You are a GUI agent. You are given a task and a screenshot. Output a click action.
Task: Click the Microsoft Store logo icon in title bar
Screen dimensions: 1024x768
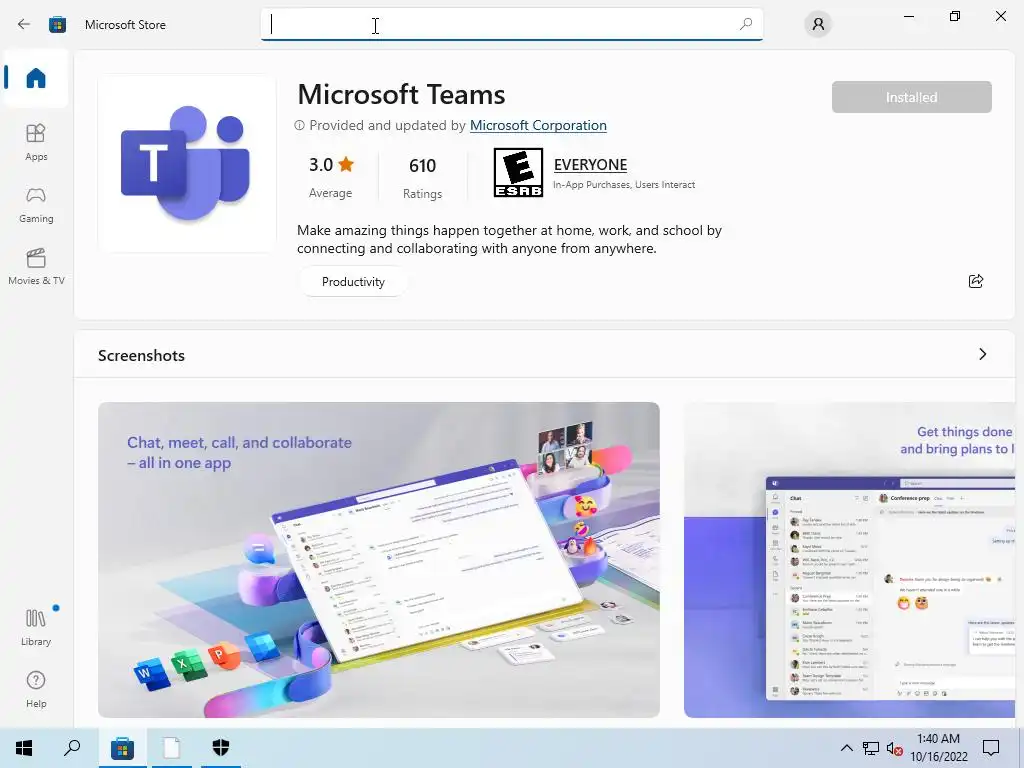tap(57, 25)
